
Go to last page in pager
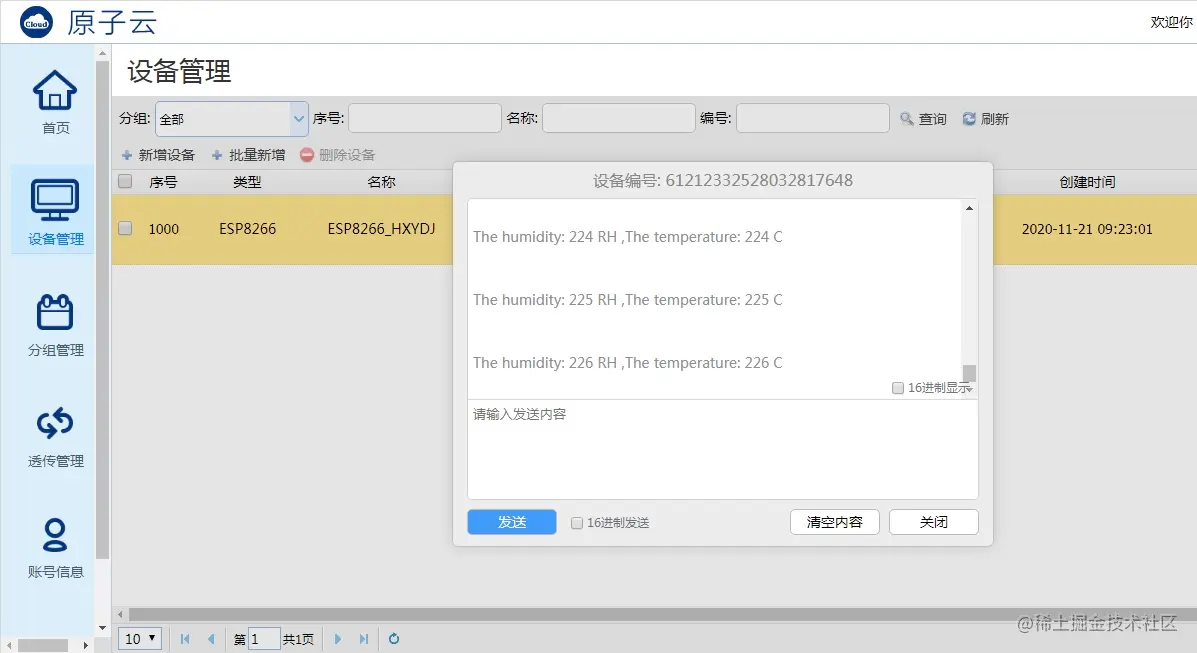pyautogui.click(x=364, y=639)
